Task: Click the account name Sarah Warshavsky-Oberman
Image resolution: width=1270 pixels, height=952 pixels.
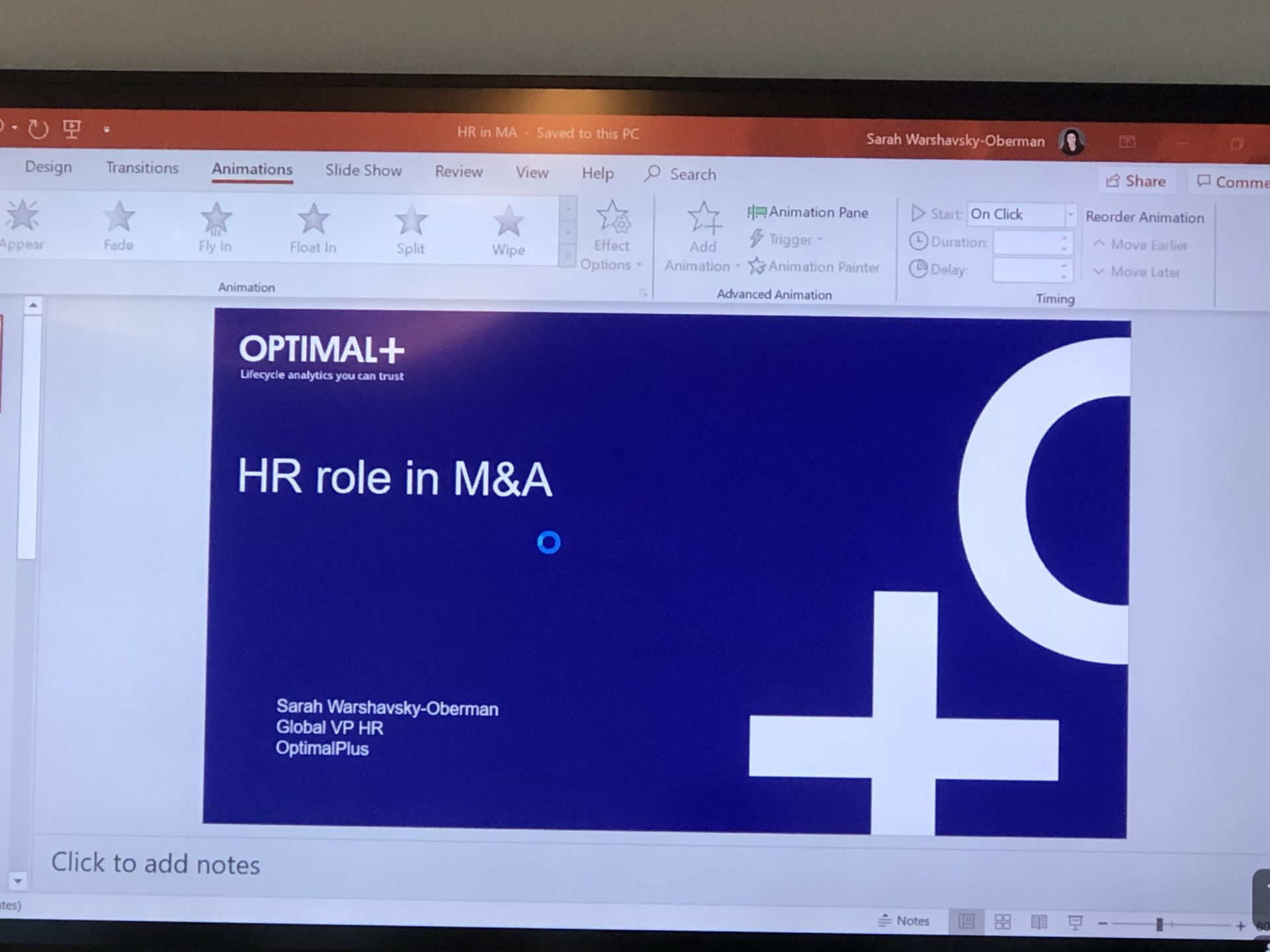Action: [955, 140]
